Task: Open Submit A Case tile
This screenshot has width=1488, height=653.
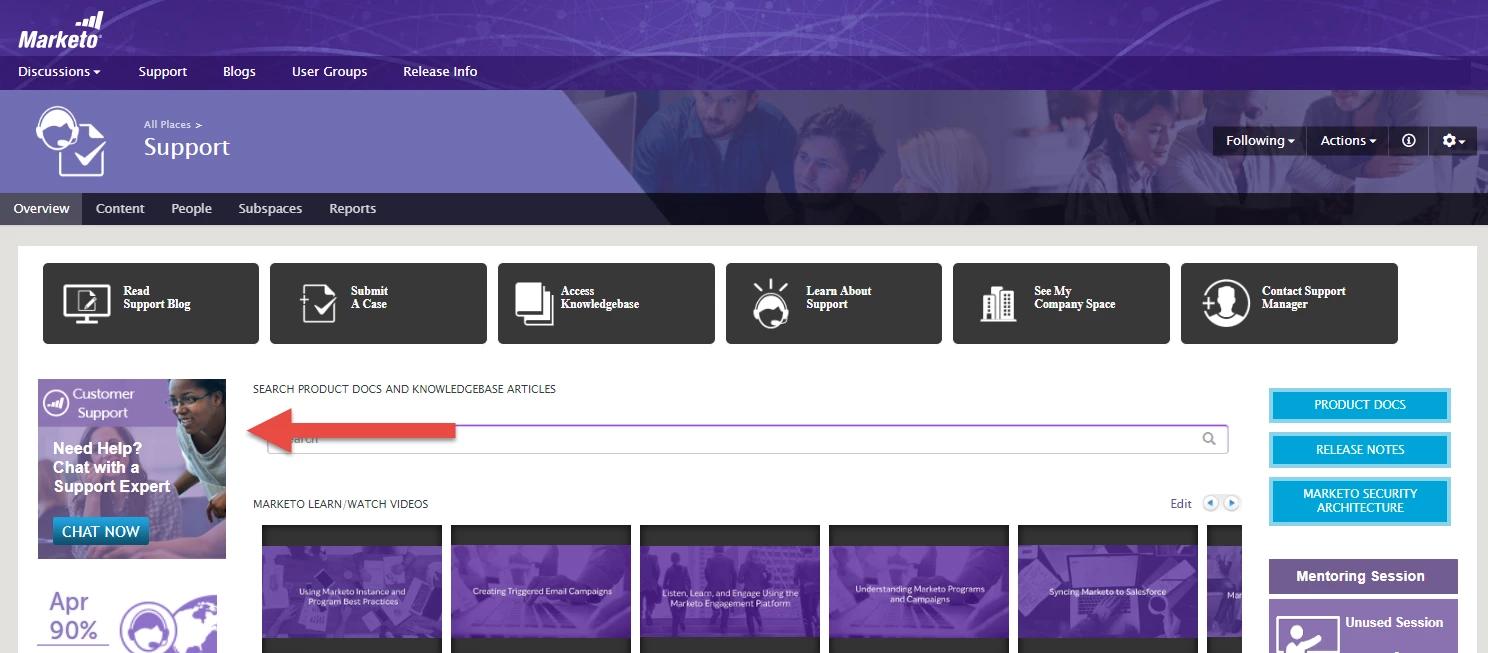Action: pyautogui.click(x=378, y=303)
